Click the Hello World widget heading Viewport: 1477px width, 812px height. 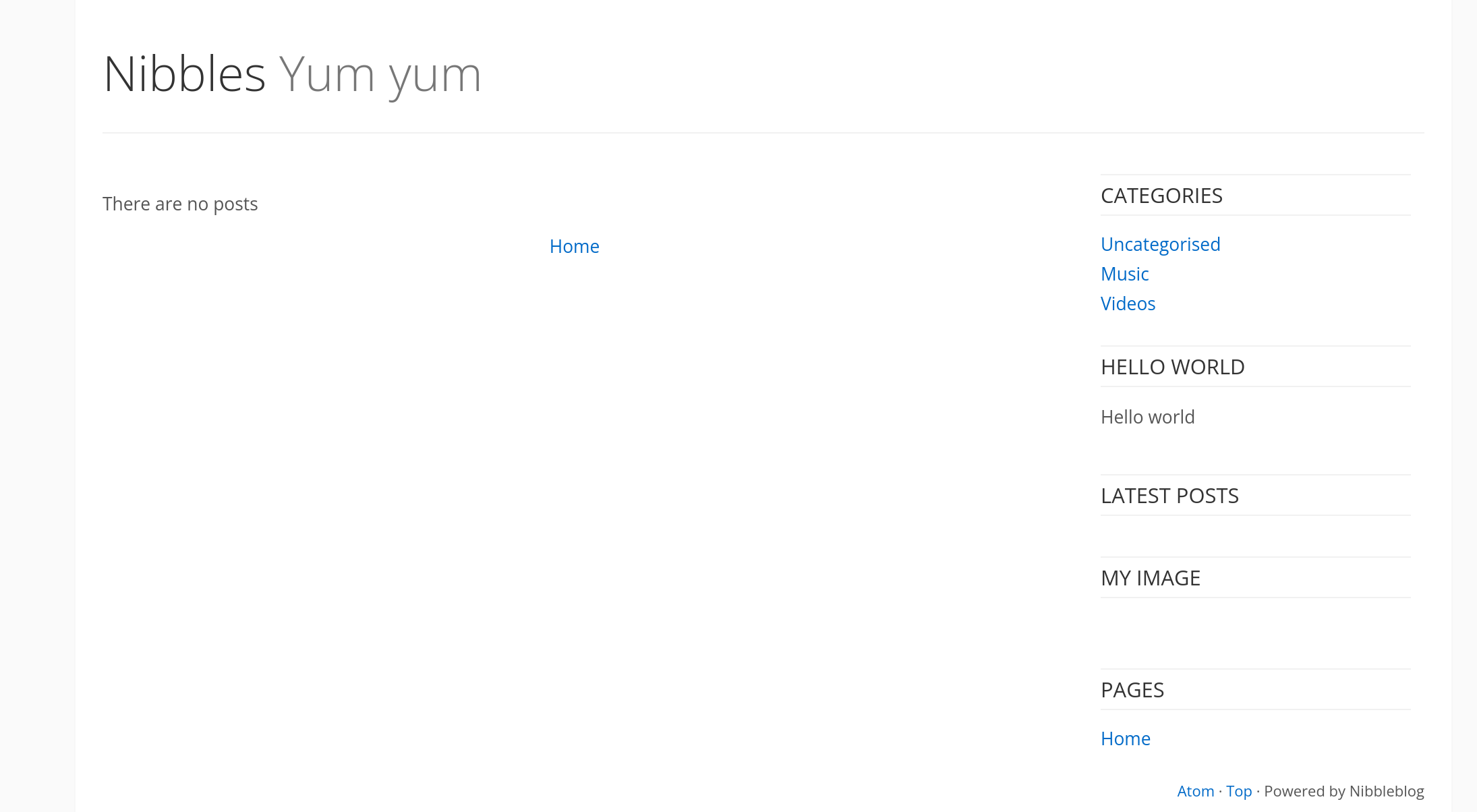(1172, 367)
